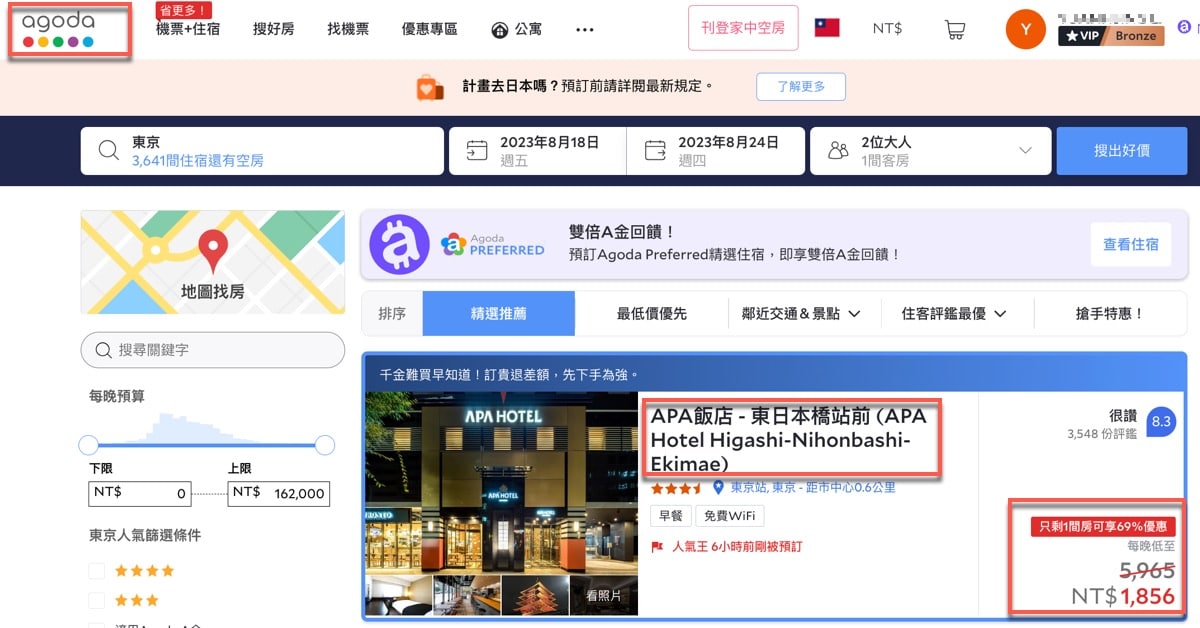Click the double A-coin reward icon

click(x=399, y=245)
